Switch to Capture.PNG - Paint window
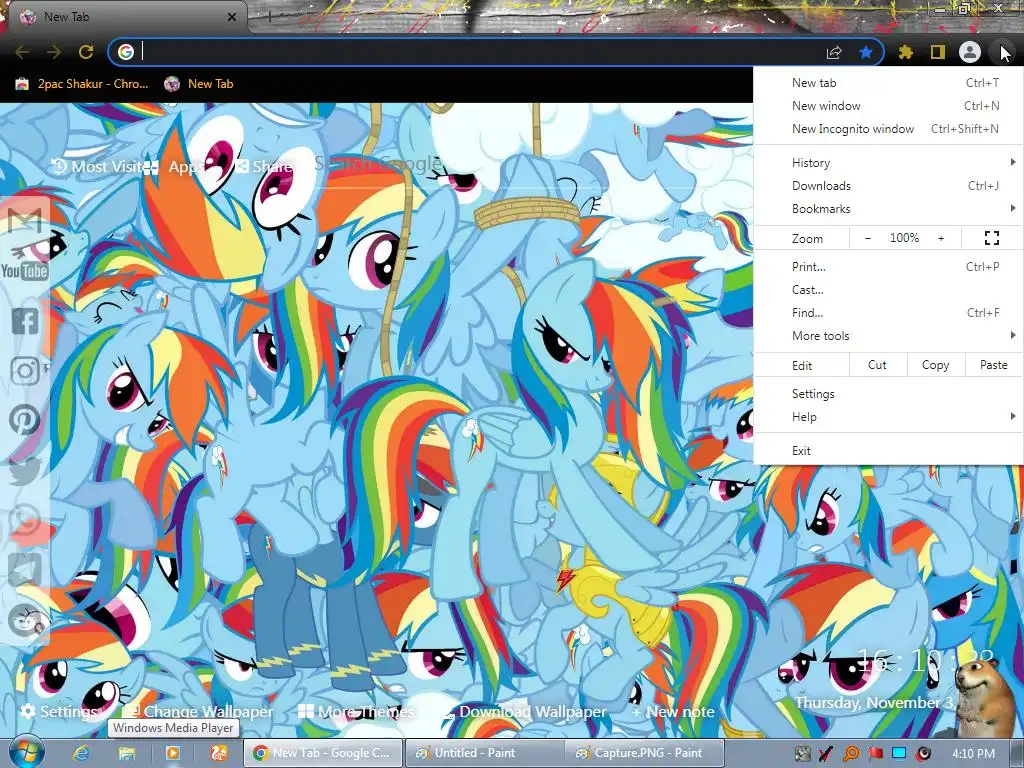This screenshot has width=1024, height=768. 644,753
